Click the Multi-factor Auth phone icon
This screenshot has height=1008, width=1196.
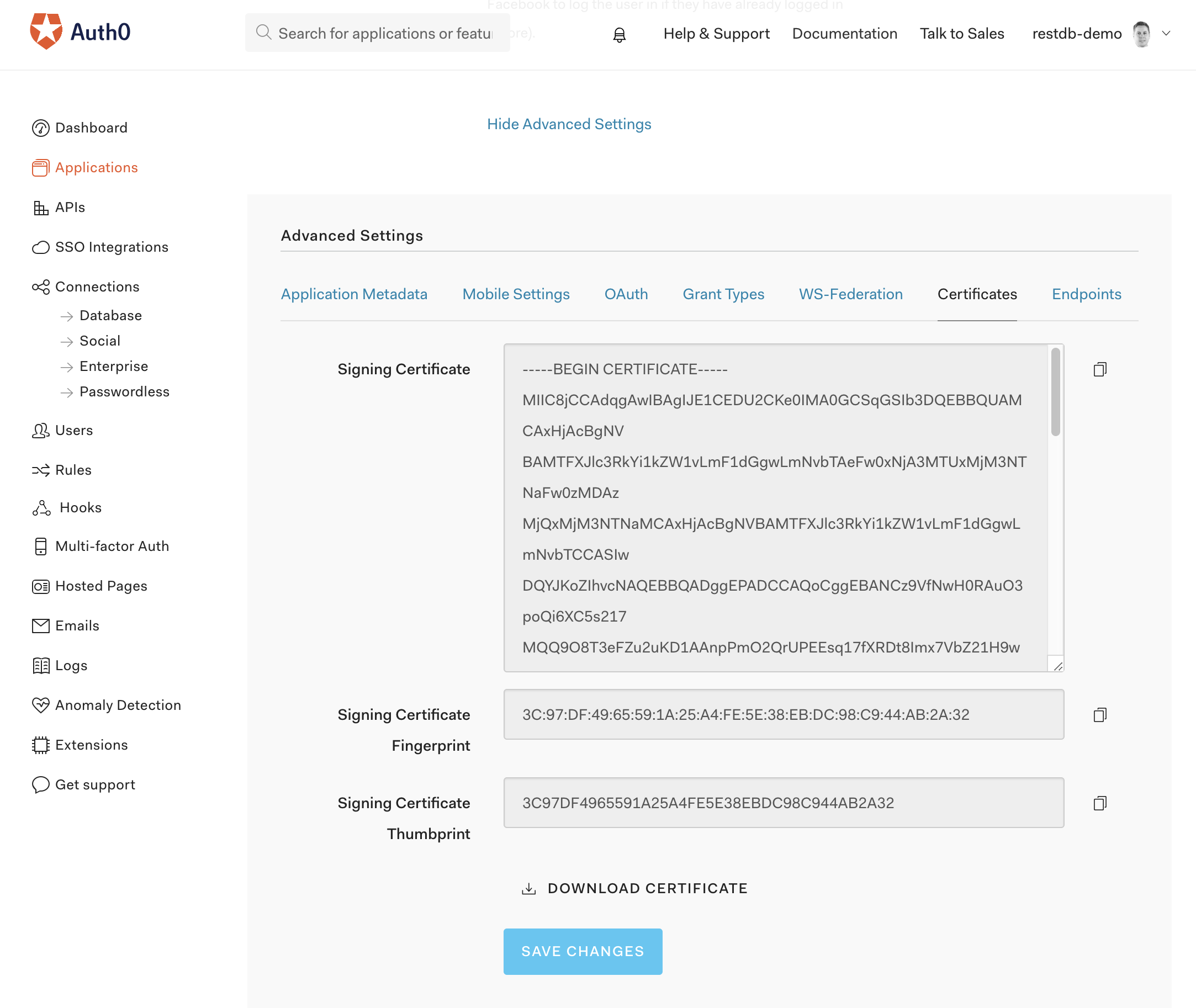pos(40,547)
